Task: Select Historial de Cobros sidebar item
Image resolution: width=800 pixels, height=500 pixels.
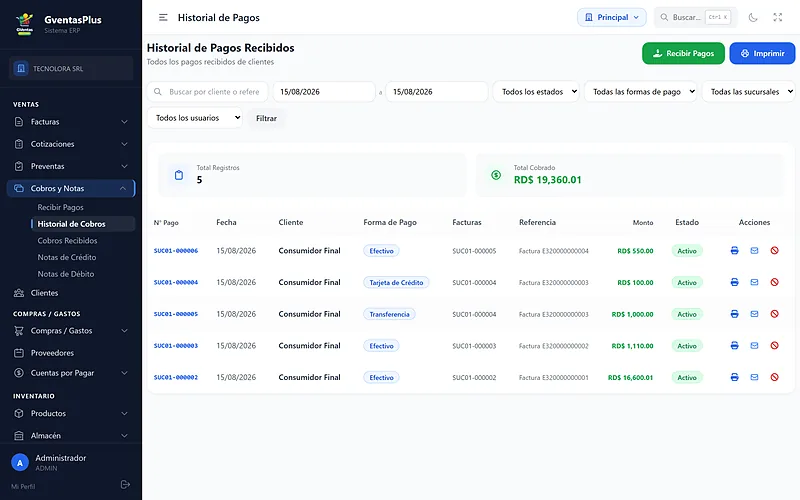Action: [83, 224]
